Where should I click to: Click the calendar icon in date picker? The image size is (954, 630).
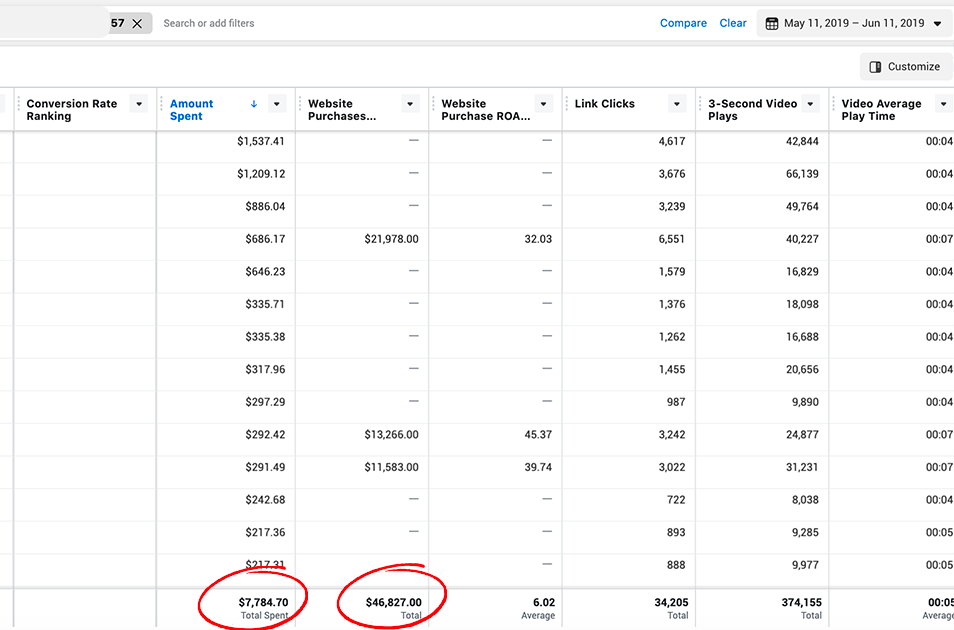tap(772, 23)
